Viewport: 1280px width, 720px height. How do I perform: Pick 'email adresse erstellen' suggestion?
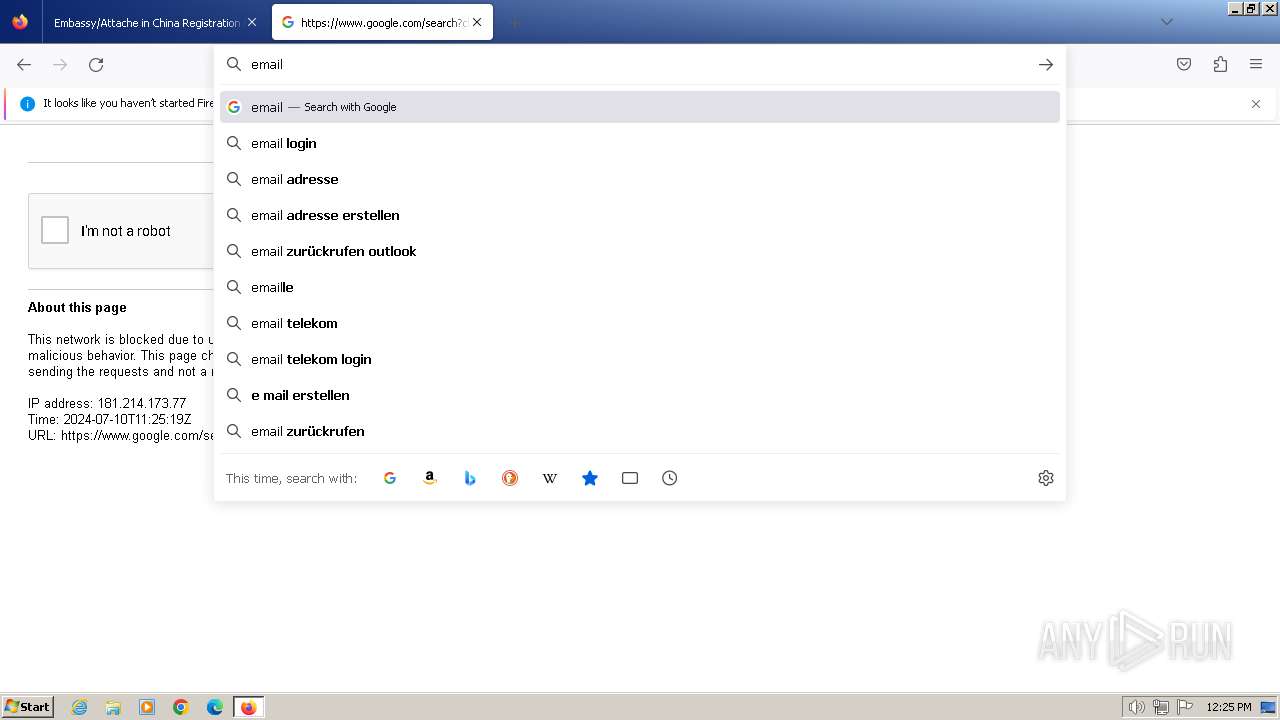click(x=640, y=215)
